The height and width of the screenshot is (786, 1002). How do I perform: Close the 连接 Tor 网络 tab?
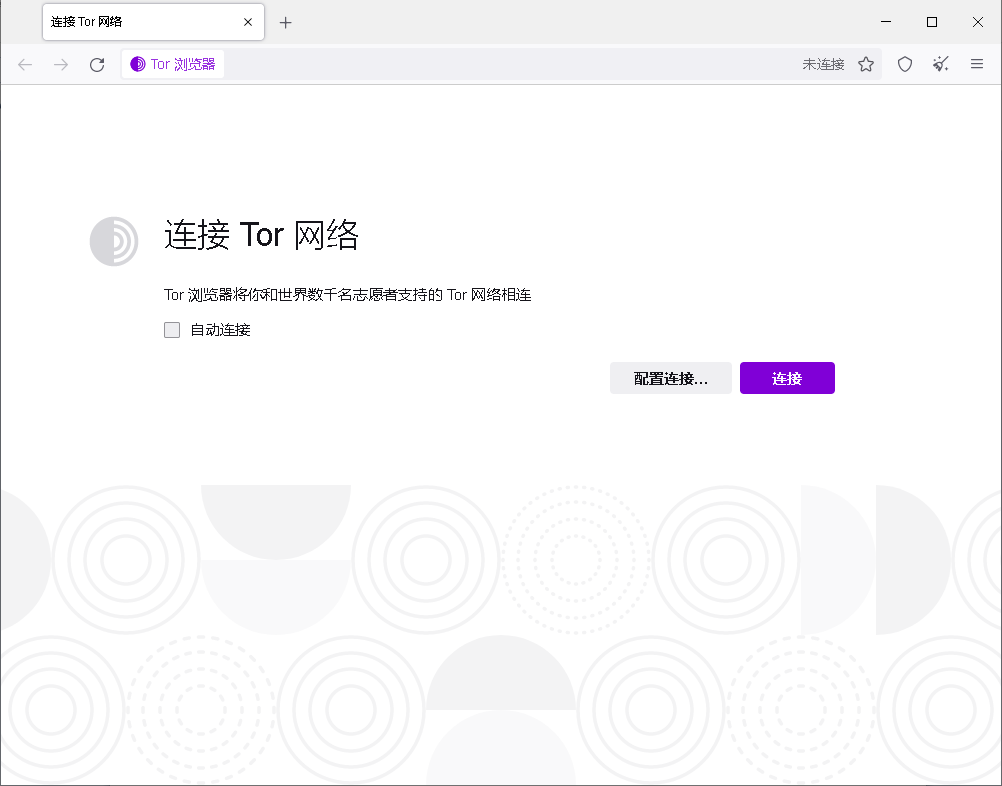(x=248, y=22)
